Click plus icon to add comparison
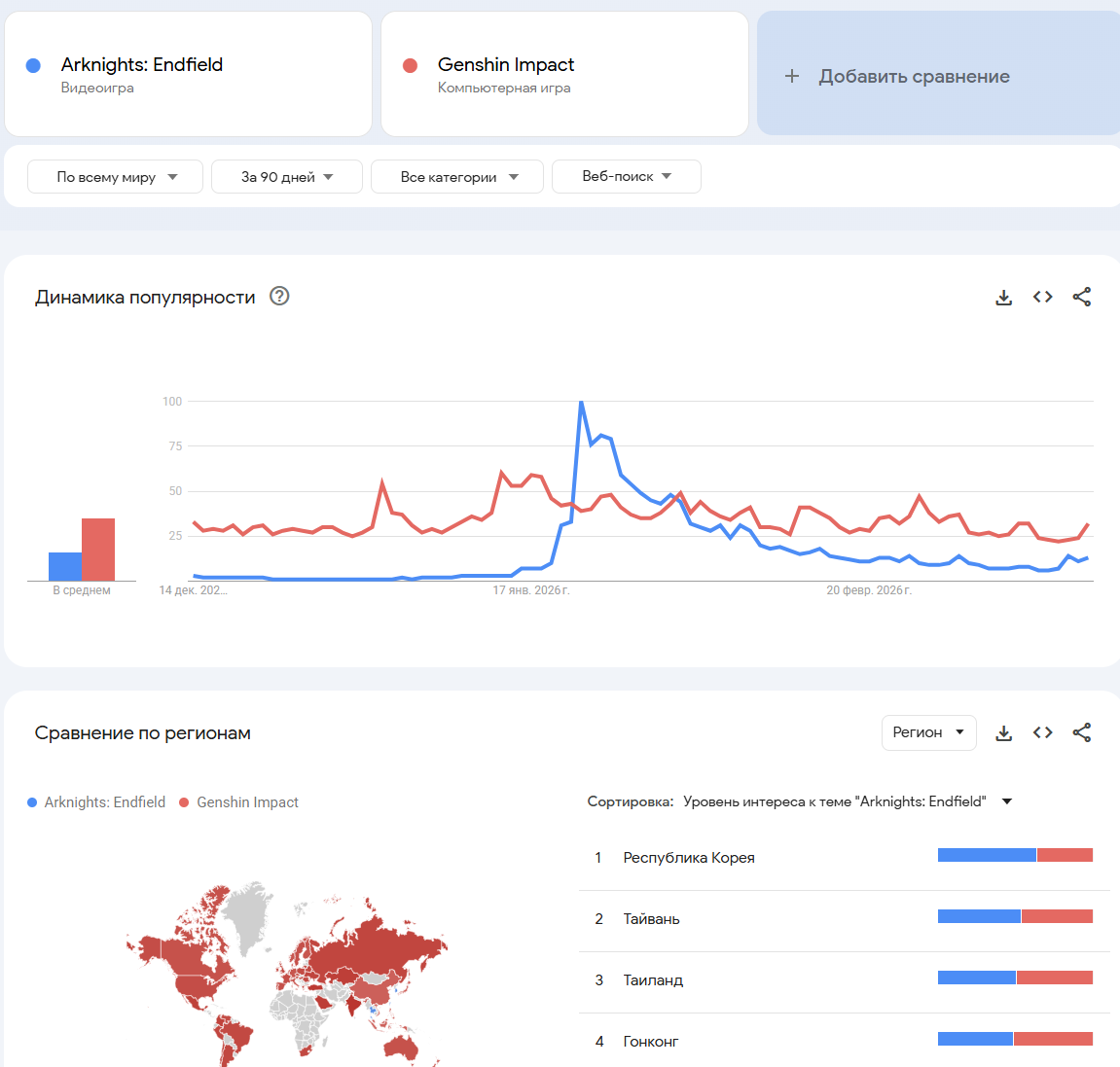 point(792,76)
